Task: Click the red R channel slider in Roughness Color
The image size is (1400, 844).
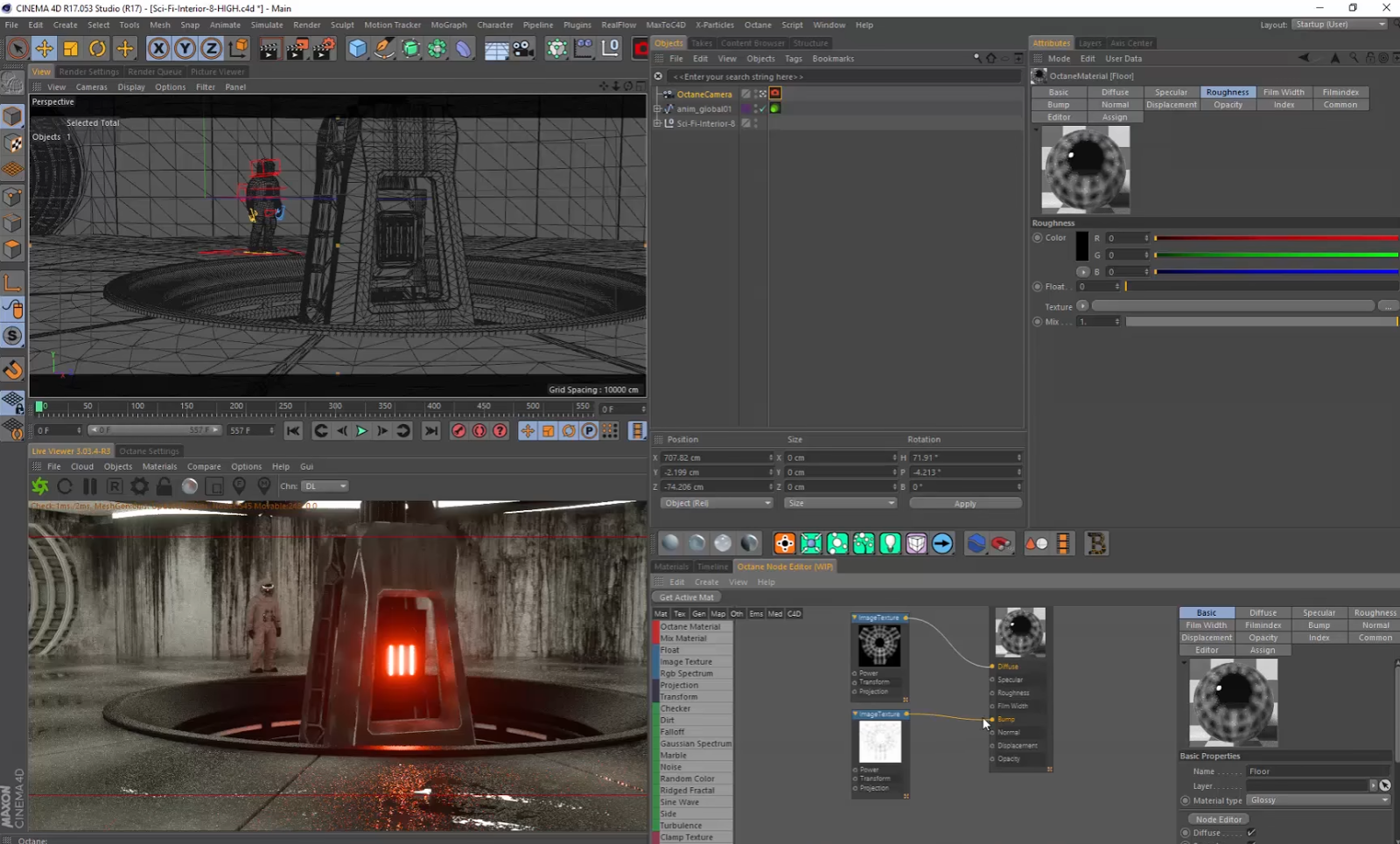Action: coord(1277,237)
